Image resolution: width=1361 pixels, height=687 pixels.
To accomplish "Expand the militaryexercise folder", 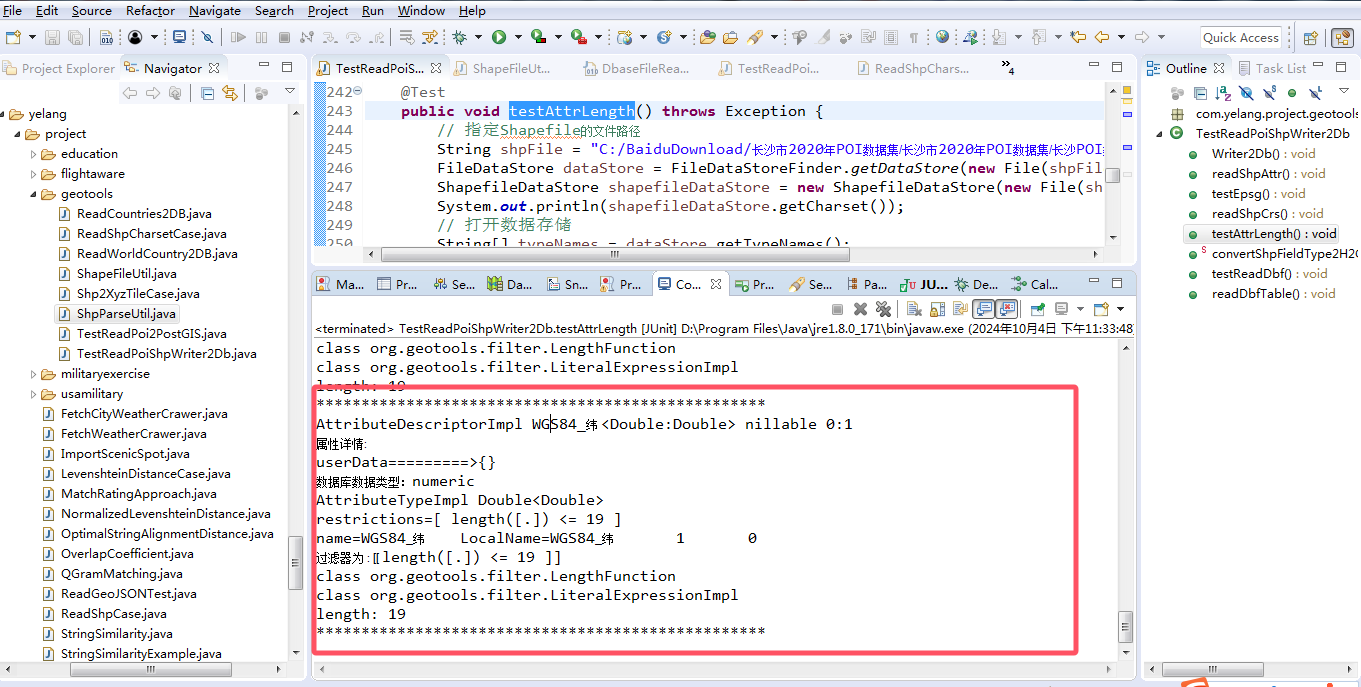I will click(x=34, y=374).
